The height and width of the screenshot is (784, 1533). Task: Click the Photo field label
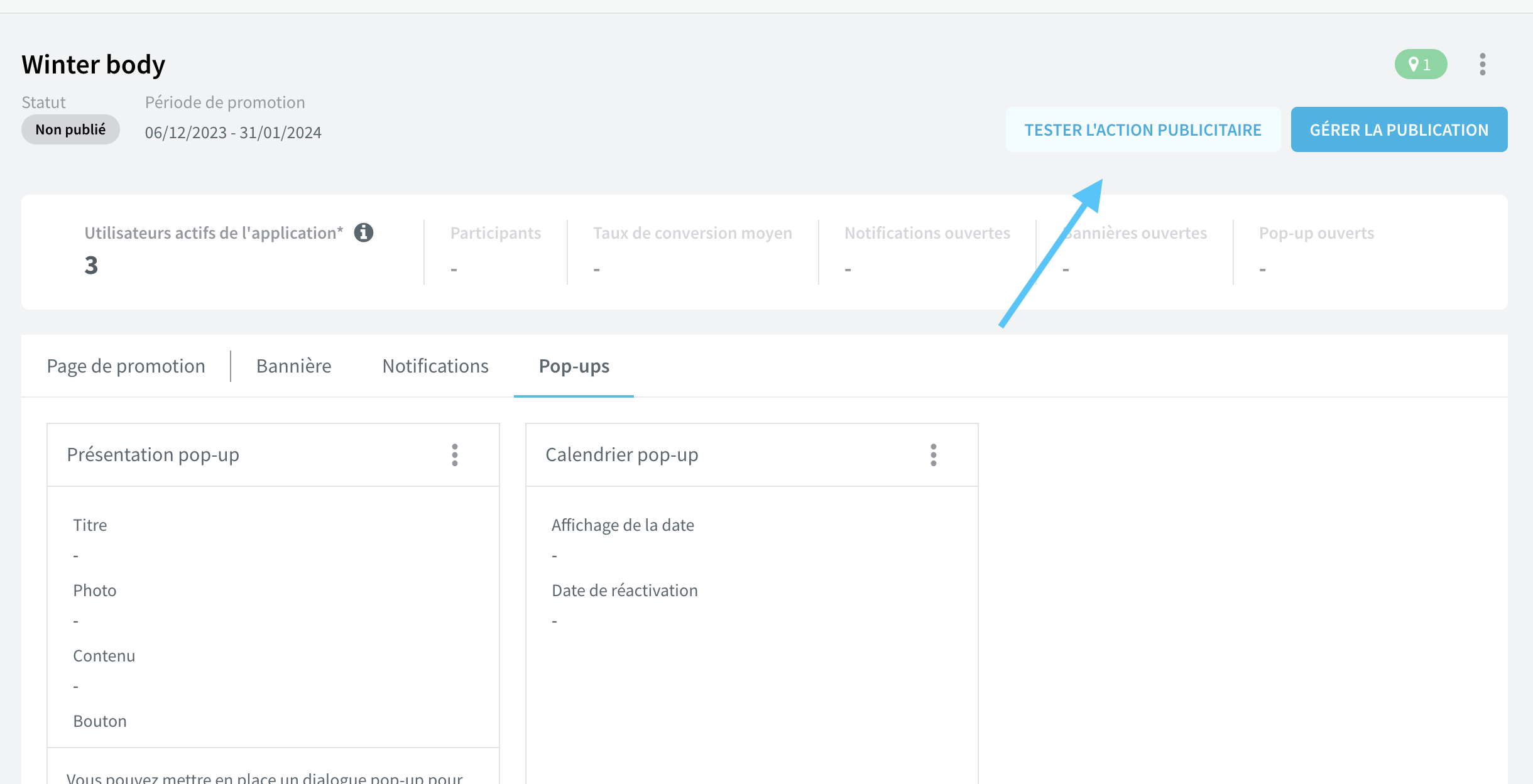click(95, 591)
